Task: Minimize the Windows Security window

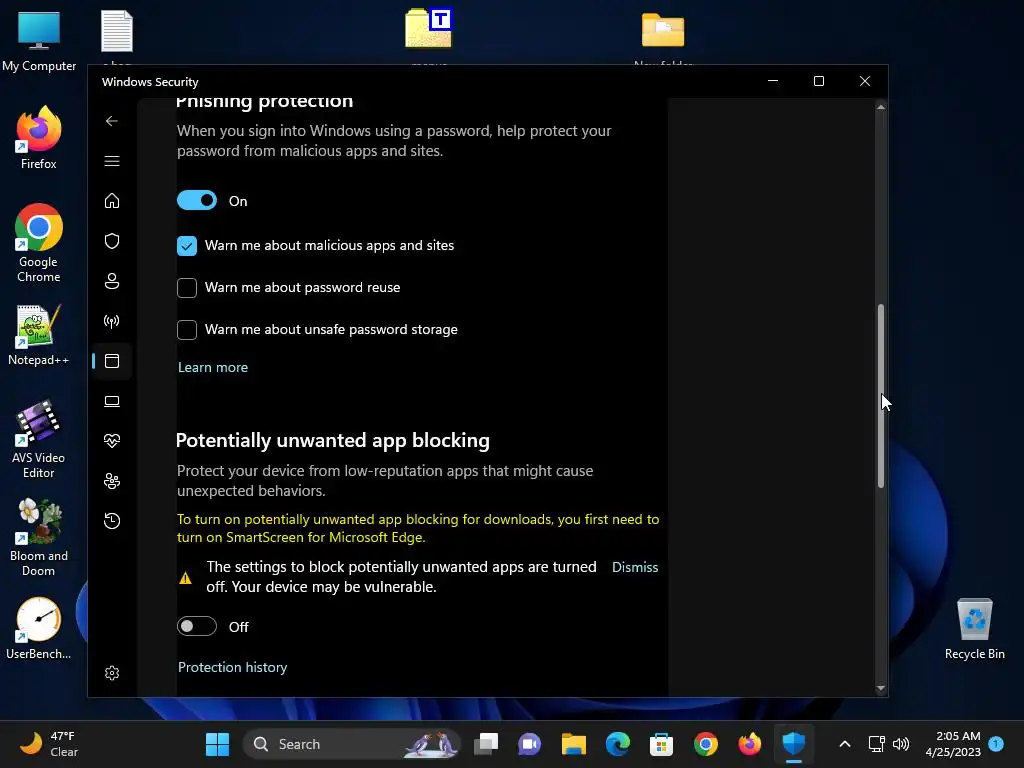Action: coord(773,81)
